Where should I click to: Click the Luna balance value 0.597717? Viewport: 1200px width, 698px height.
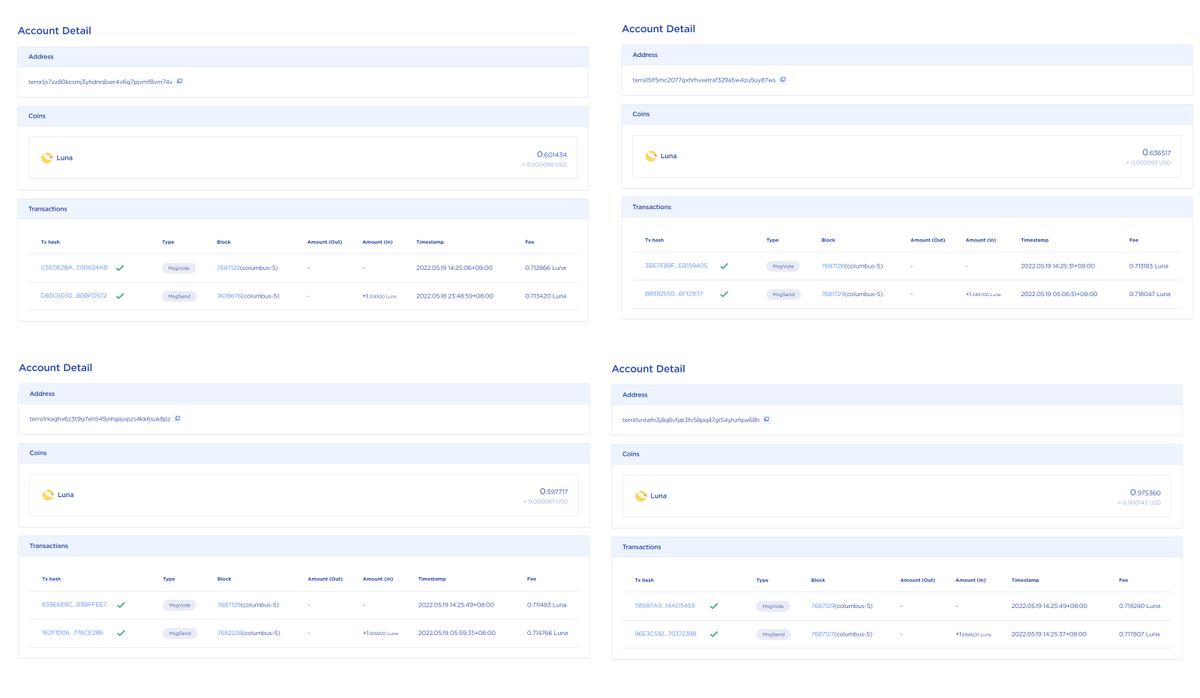(554, 492)
